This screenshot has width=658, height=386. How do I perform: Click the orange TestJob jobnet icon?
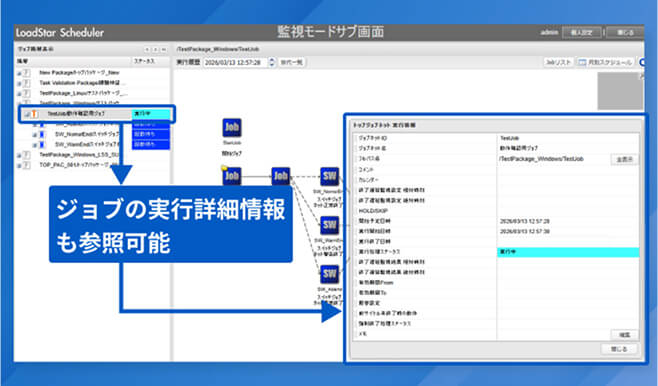34,114
